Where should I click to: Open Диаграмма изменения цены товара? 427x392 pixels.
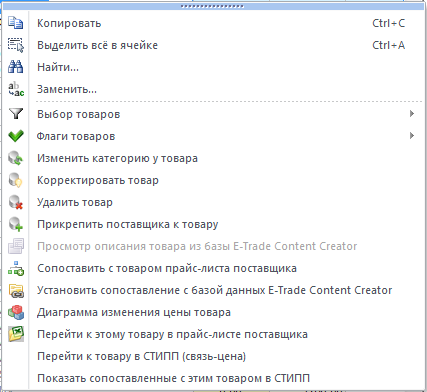tap(214, 312)
